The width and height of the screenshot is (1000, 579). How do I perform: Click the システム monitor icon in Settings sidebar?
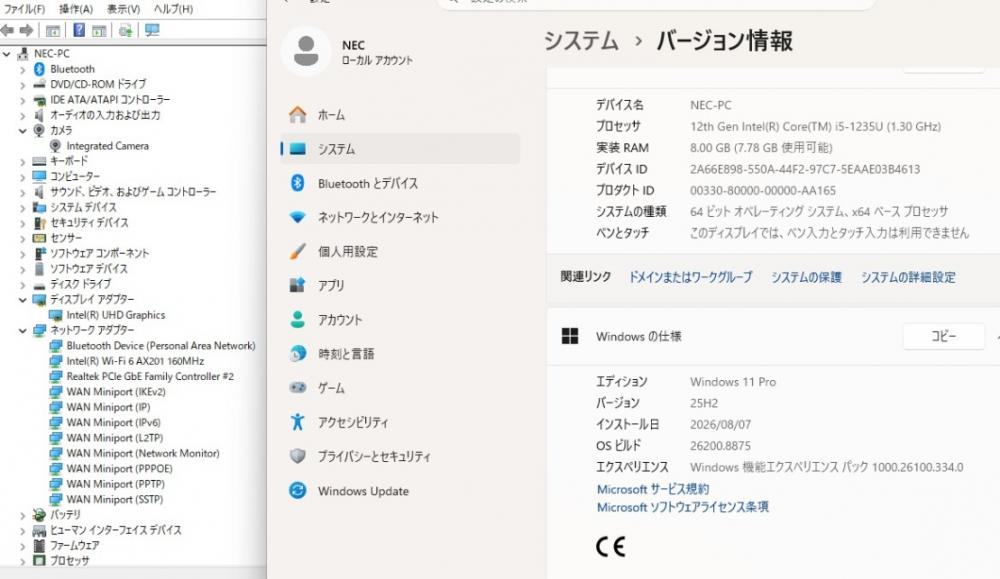click(x=297, y=149)
